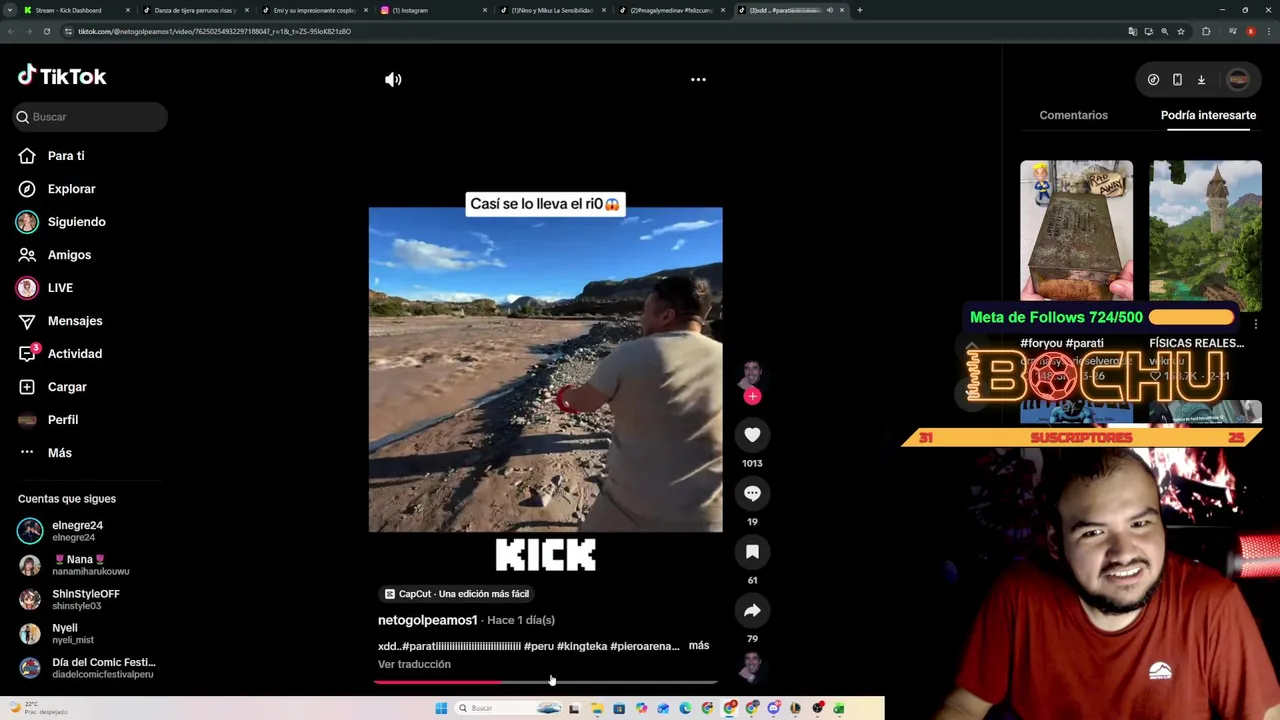The height and width of the screenshot is (720, 1280).
Task: Click CapCut Una edición más fácil tag
Action: pyautogui.click(x=456, y=594)
